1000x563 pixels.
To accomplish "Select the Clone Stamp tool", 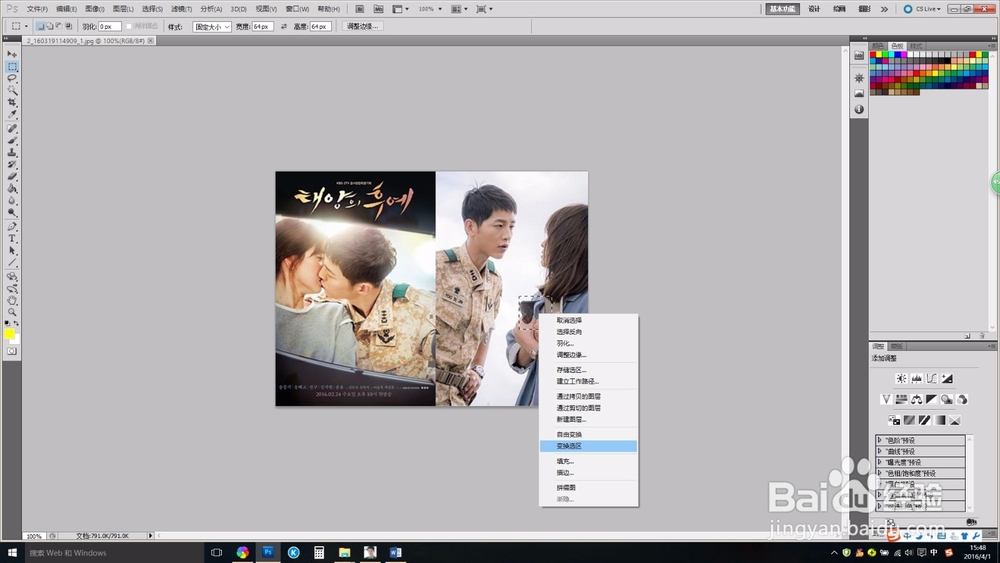I will coord(12,153).
